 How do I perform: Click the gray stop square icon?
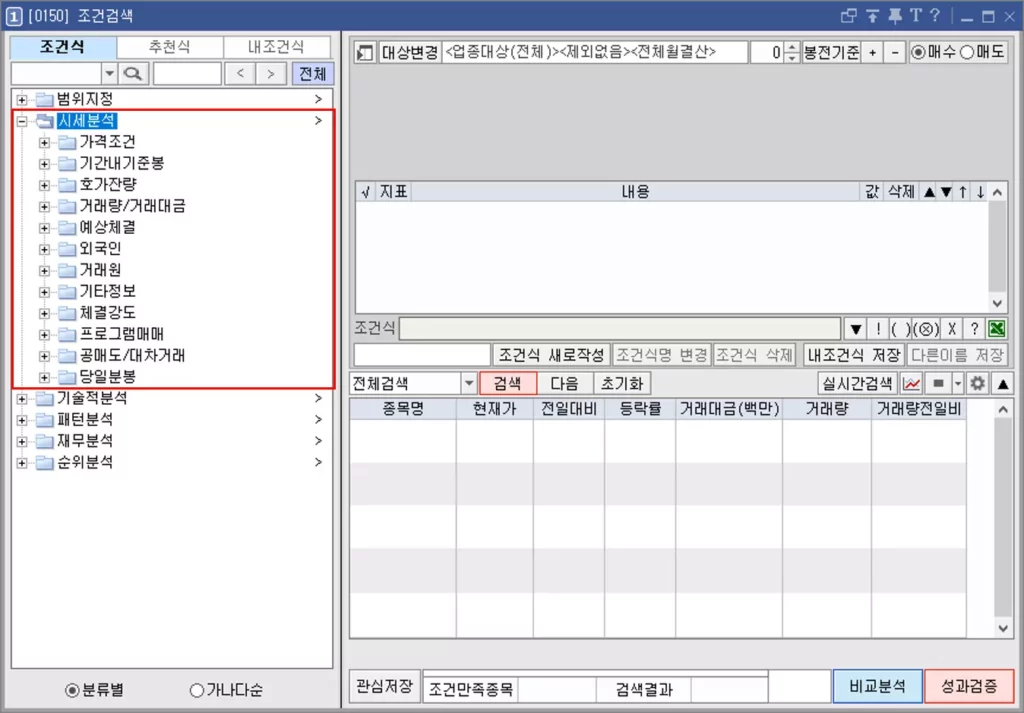tap(938, 384)
